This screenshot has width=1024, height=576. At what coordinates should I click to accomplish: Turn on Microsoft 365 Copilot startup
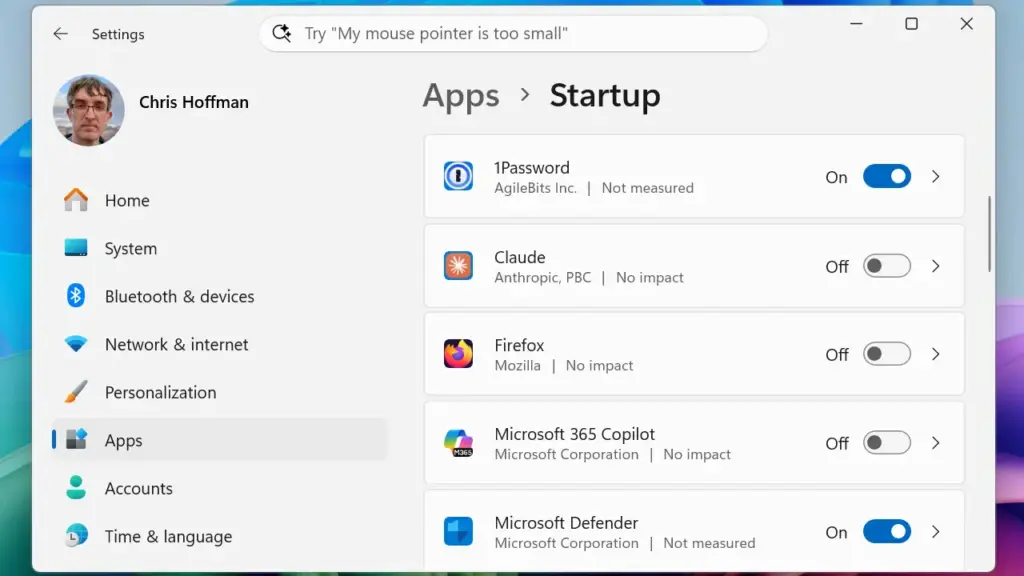point(887,443)
